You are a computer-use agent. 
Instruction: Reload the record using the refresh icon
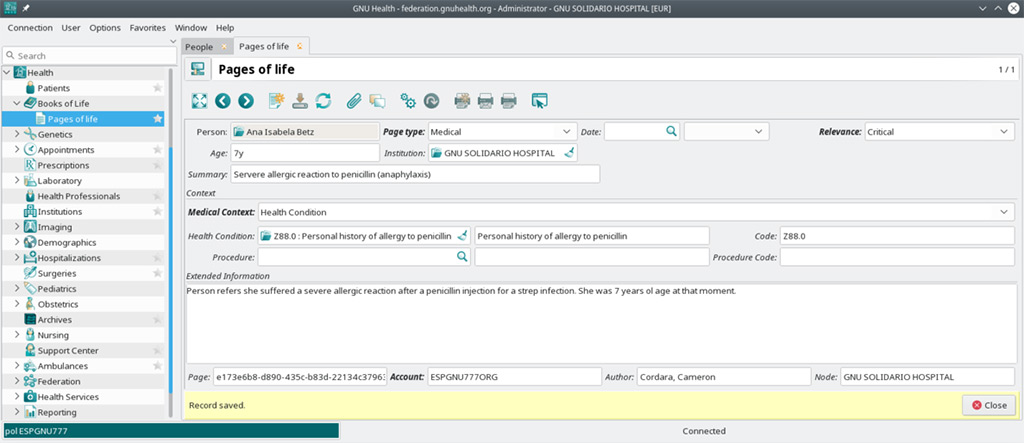coord(323,100)
